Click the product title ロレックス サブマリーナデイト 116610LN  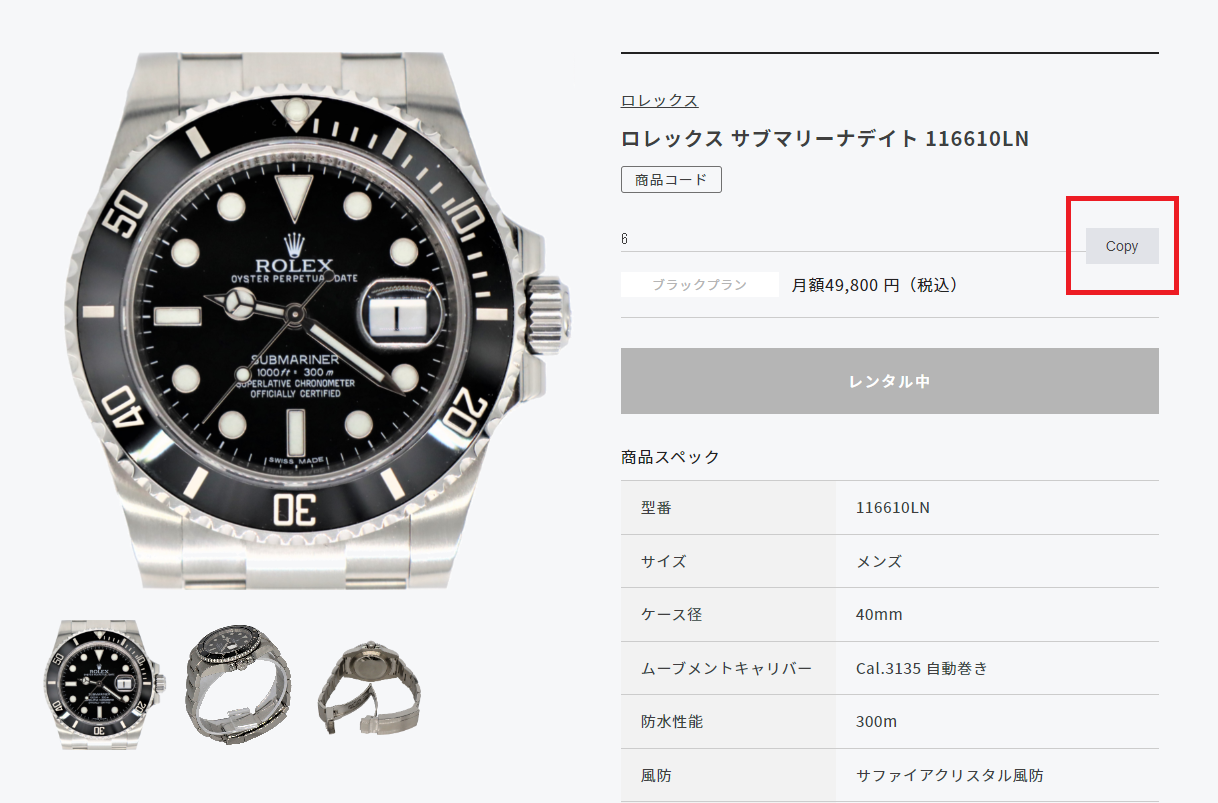pos(825,138)
